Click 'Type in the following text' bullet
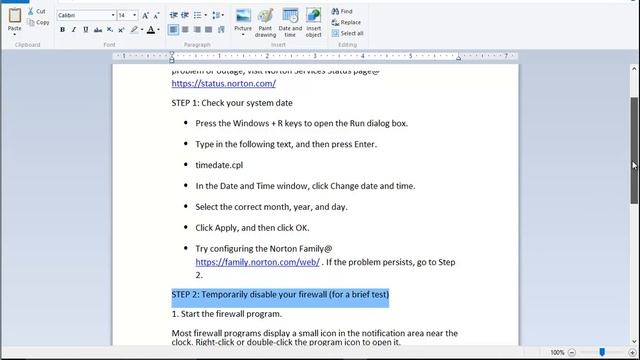 286,144
